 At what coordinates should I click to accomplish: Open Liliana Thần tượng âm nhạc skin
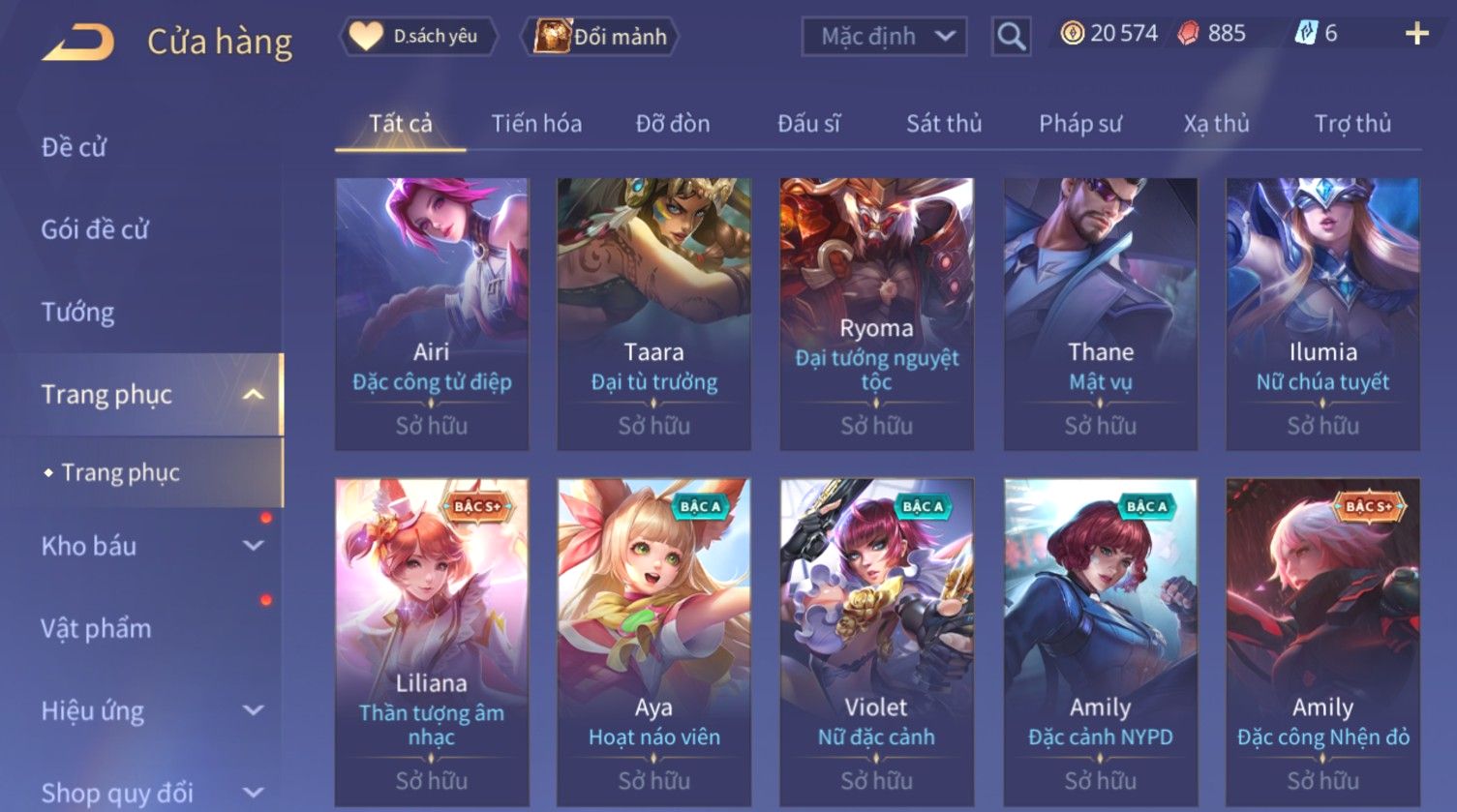432,643
